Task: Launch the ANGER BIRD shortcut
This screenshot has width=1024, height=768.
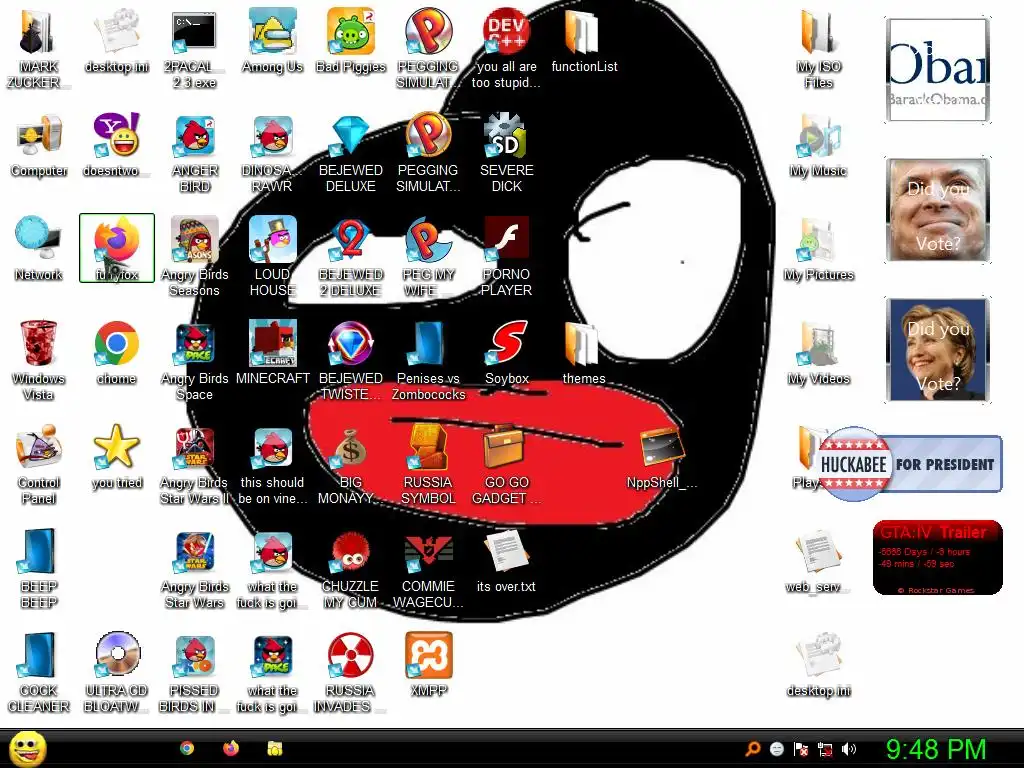Action: point(194,153)
